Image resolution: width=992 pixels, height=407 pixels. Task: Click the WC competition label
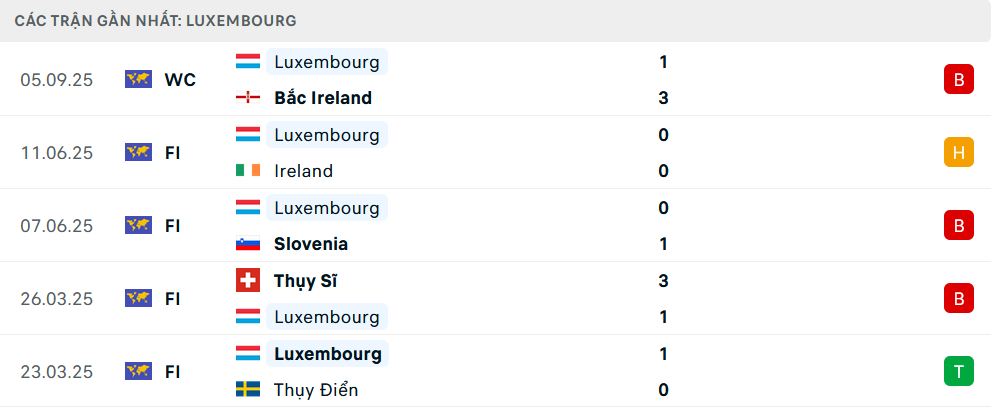(x=180, y=80)
